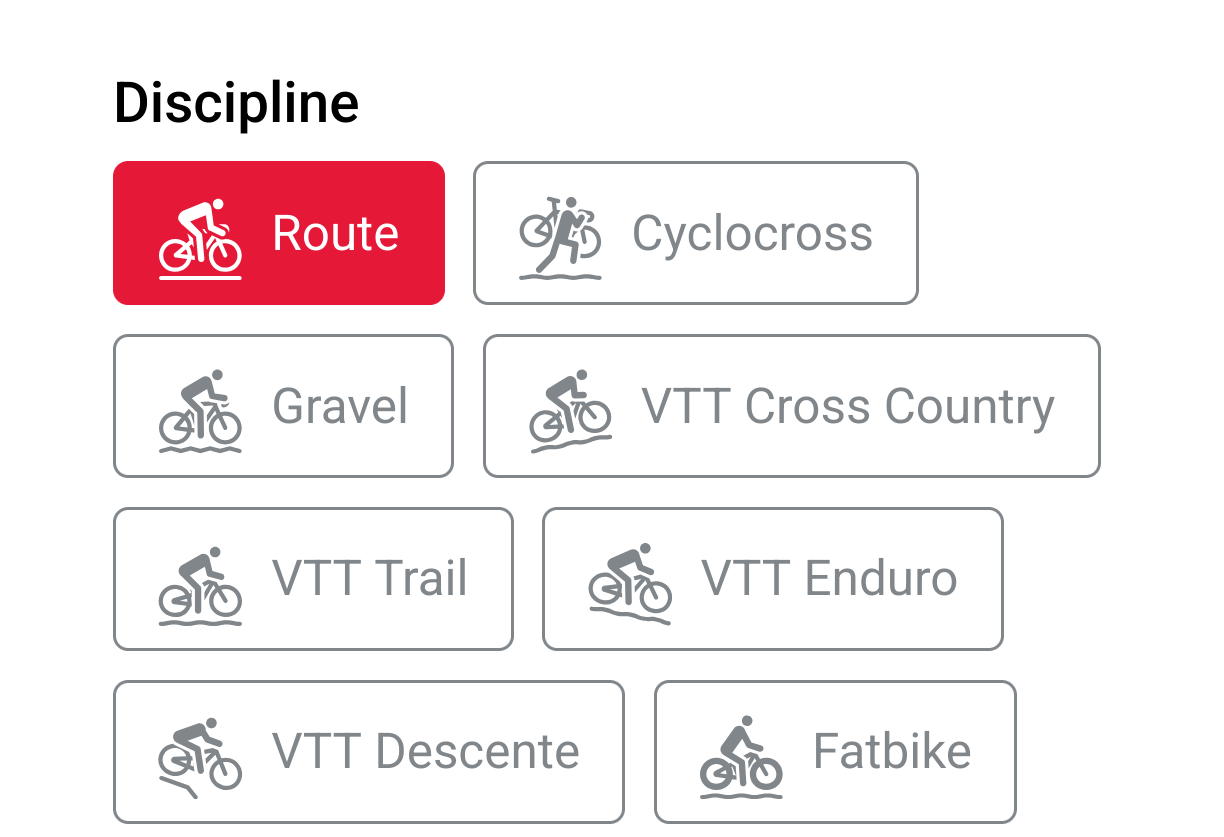Click the VTT Cross Country rider icon
The image size is (1224, 837).
tap(570, 410)
